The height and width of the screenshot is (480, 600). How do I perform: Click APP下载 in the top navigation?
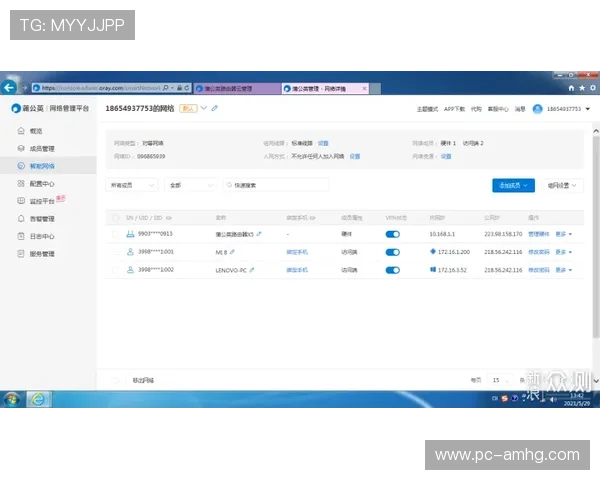coord(454,109)
